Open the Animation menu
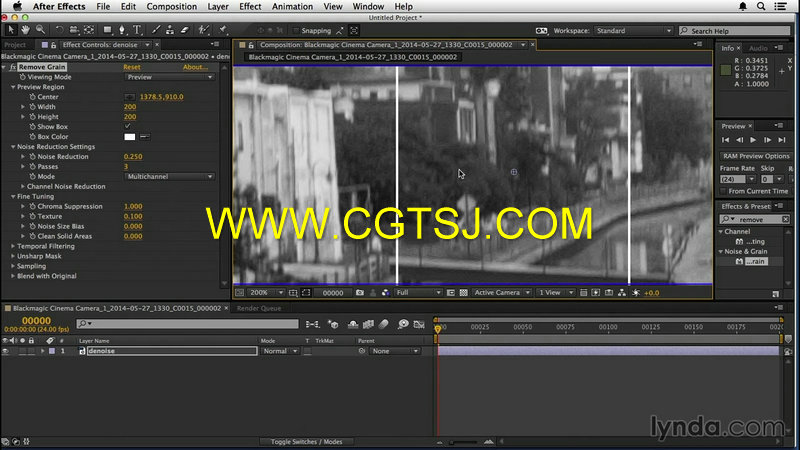 [x=292, y=7]
